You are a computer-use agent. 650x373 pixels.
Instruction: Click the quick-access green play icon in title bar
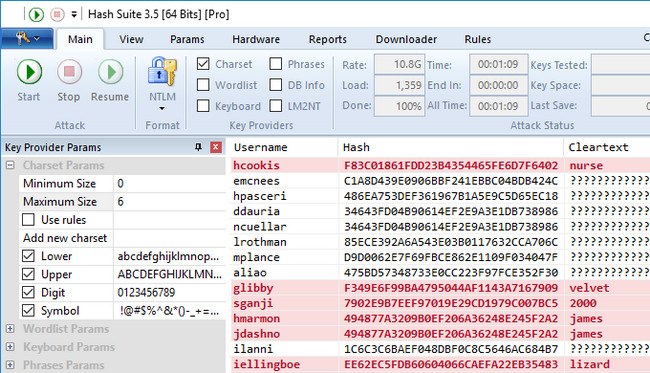pyautogui.click(x=36, y=15)
